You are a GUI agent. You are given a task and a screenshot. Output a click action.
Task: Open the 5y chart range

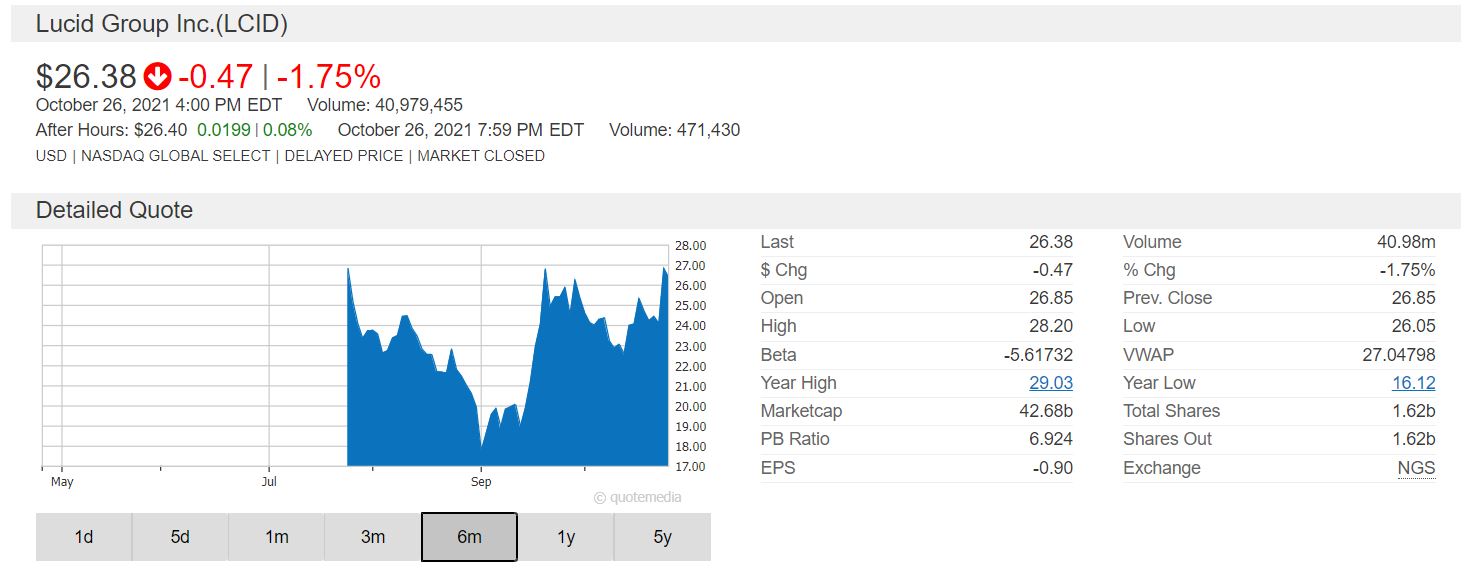[662, 537]
